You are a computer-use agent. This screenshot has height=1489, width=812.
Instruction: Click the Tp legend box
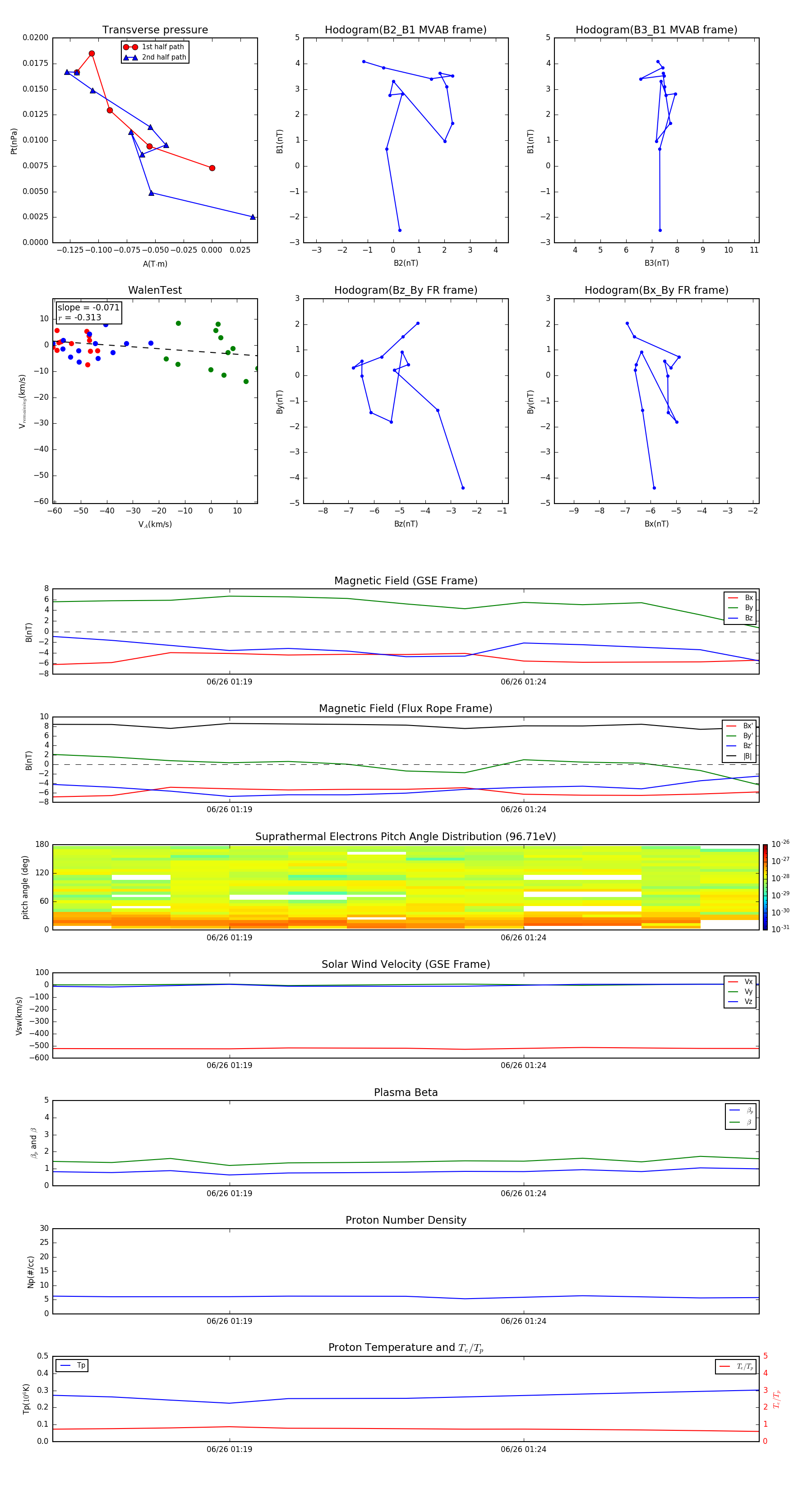pos(72,1366)
